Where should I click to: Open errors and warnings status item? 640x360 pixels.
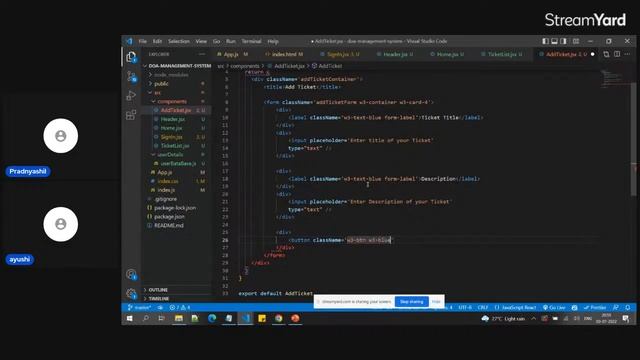pyautogui.click(x=180, y=307)
